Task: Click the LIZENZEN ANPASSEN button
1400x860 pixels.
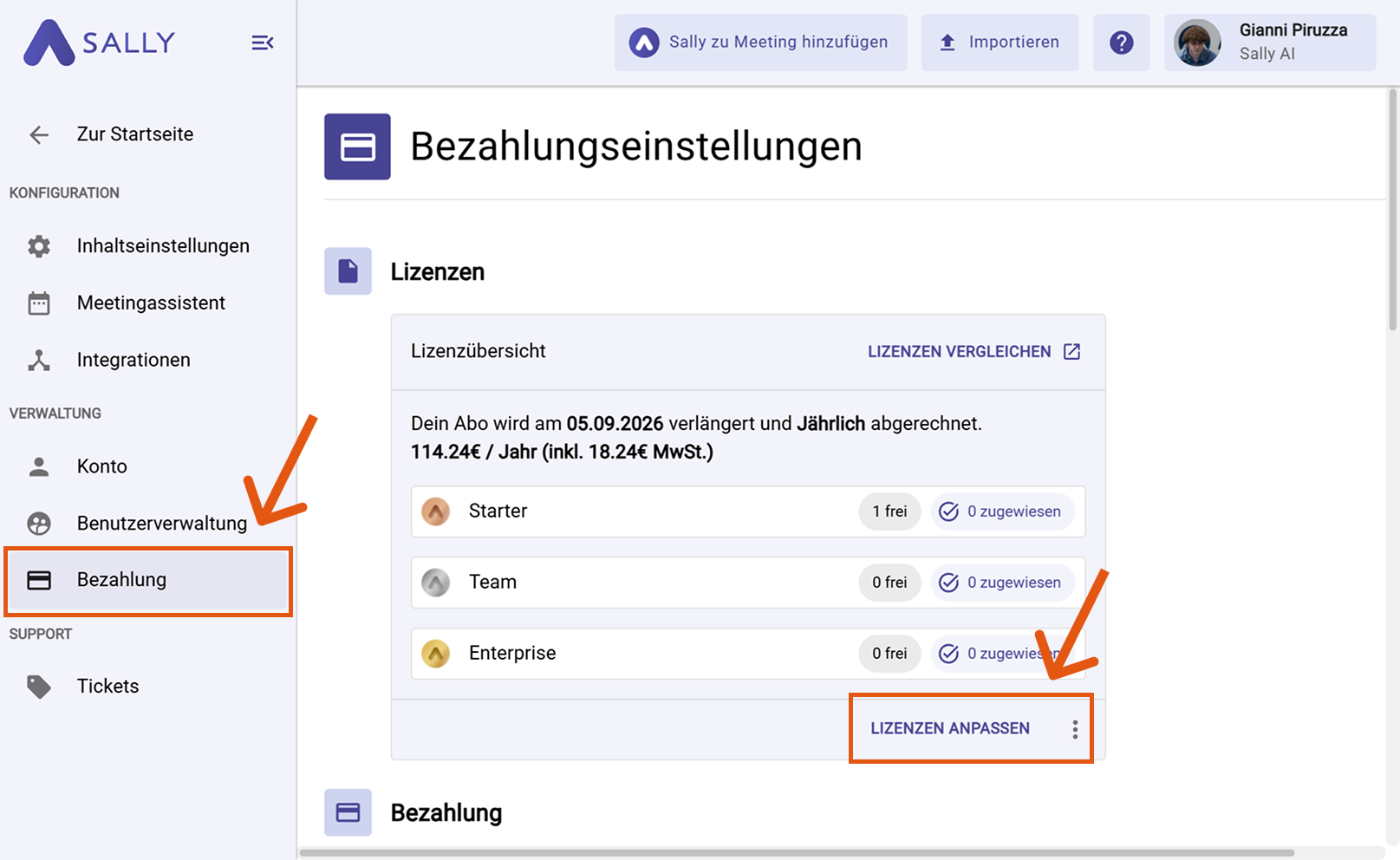Action: point(950,728)
